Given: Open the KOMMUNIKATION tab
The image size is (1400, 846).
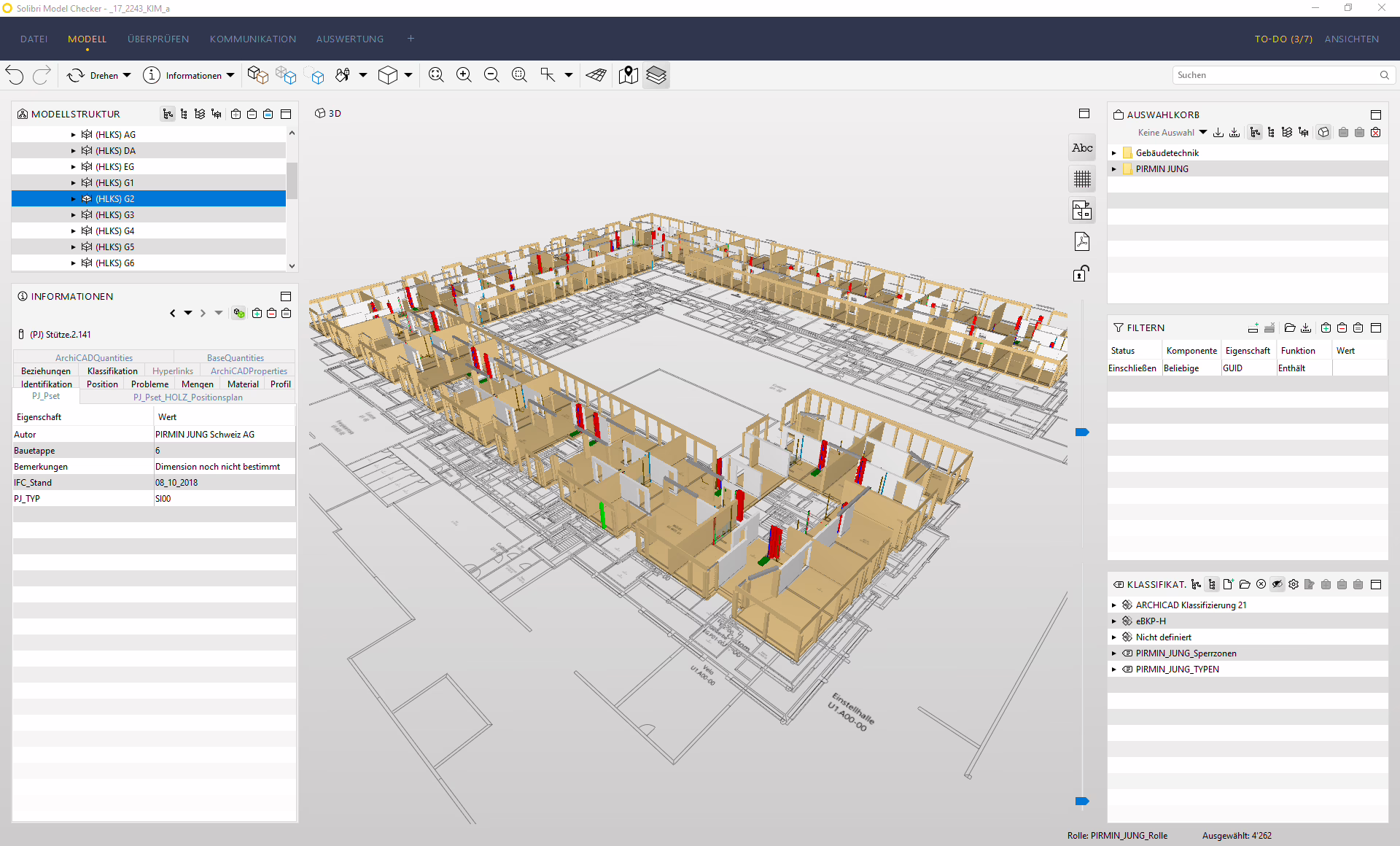Looking at the screenshot, I should click(x=253, y=39).
